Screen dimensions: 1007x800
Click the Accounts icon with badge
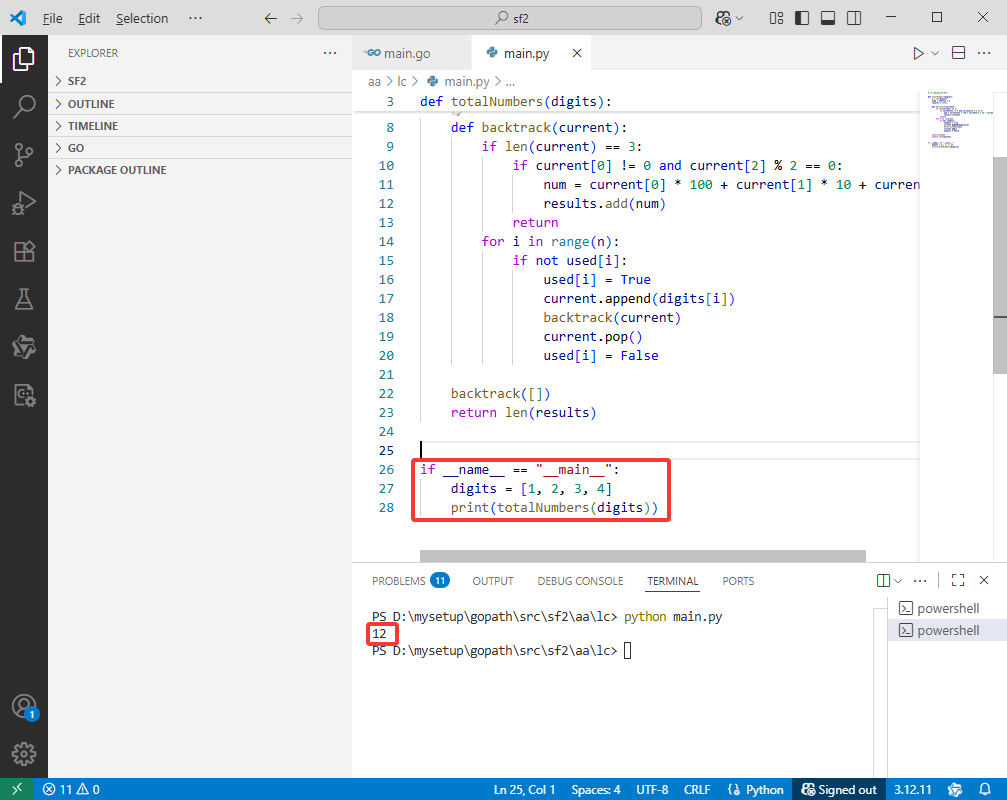(24, 707)
